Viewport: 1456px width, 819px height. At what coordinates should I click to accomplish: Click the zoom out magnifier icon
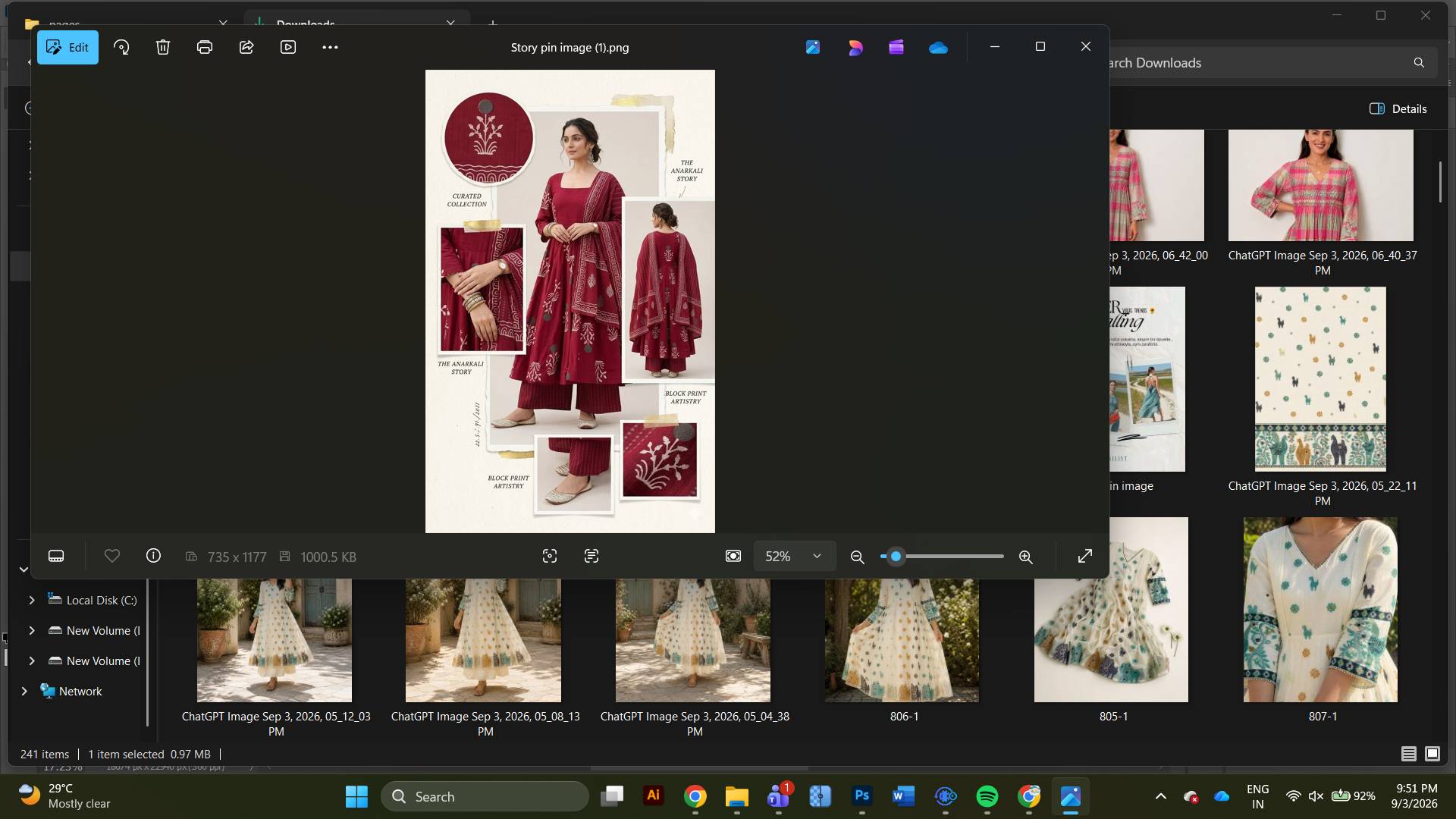[x=857, y=557]
